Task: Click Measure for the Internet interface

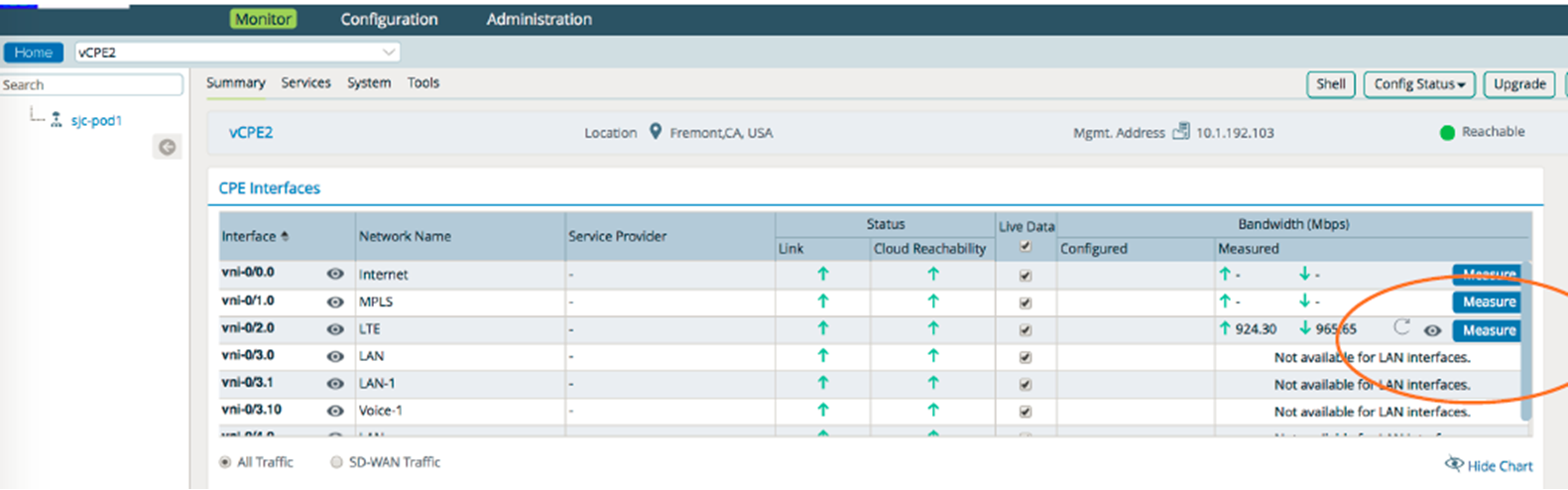Action: click(x=1488, y=274)
